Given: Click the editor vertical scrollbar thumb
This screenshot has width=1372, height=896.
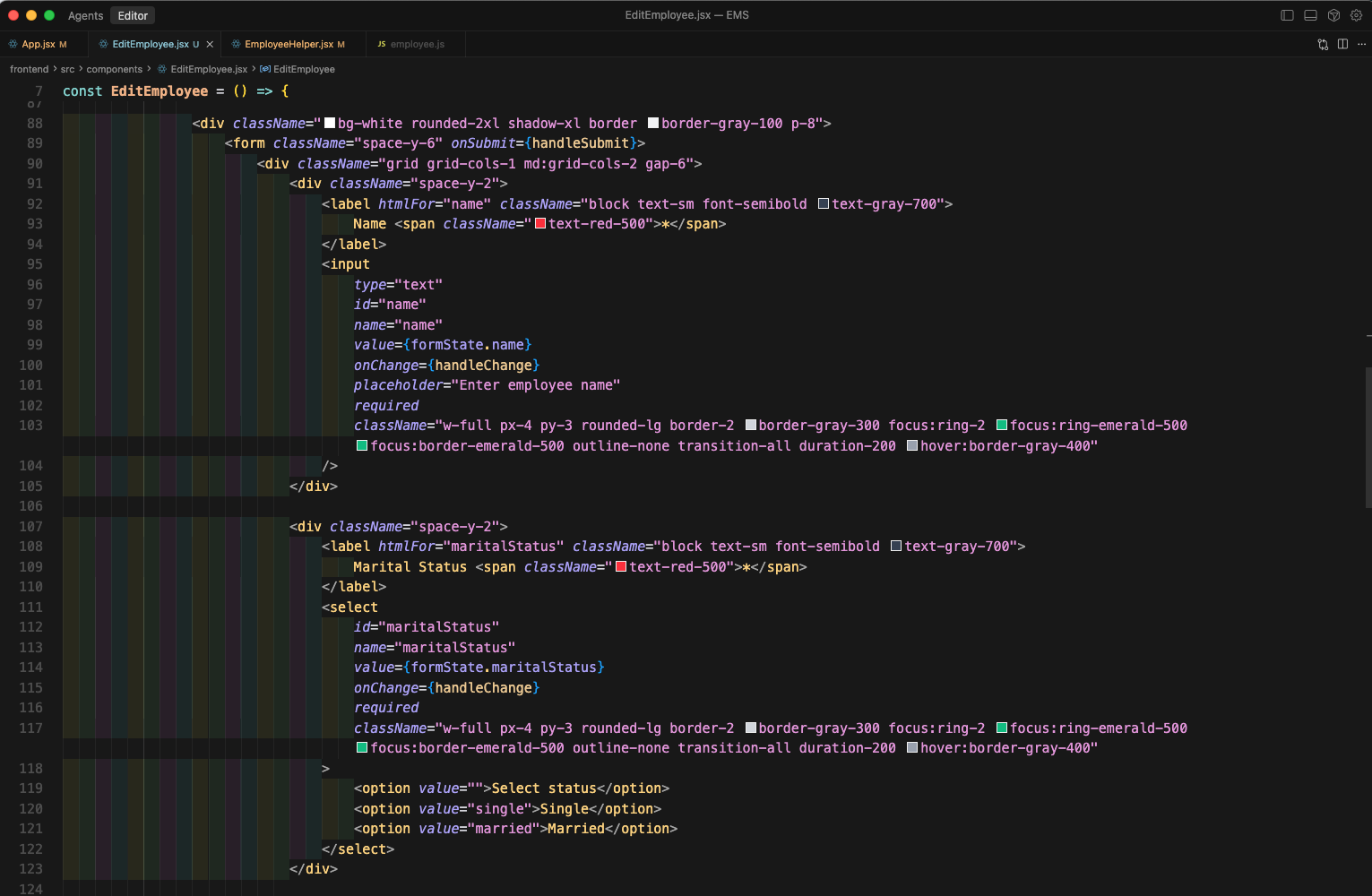Looking at the screenshot, I should tap(1368, 436).
